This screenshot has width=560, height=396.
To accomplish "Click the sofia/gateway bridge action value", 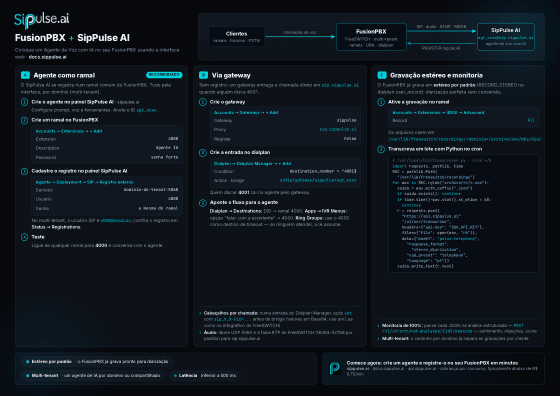I will (318, 180).
